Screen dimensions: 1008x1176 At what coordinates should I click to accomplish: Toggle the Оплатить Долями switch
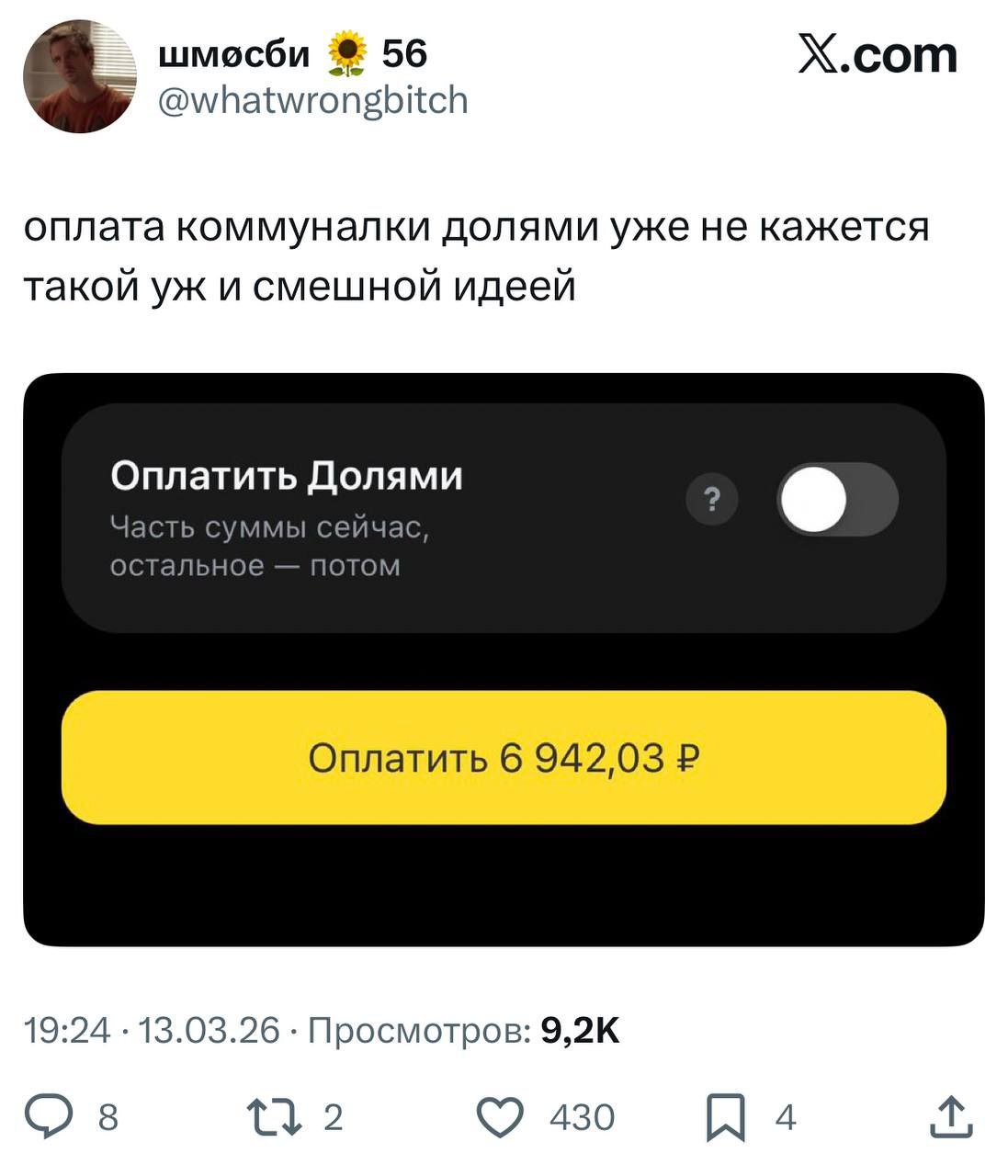point(838,500)
